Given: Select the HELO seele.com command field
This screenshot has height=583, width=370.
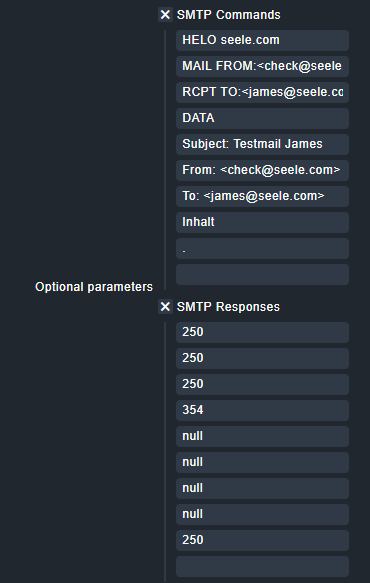Looking at the screenshot, I should tap(262, 40).
